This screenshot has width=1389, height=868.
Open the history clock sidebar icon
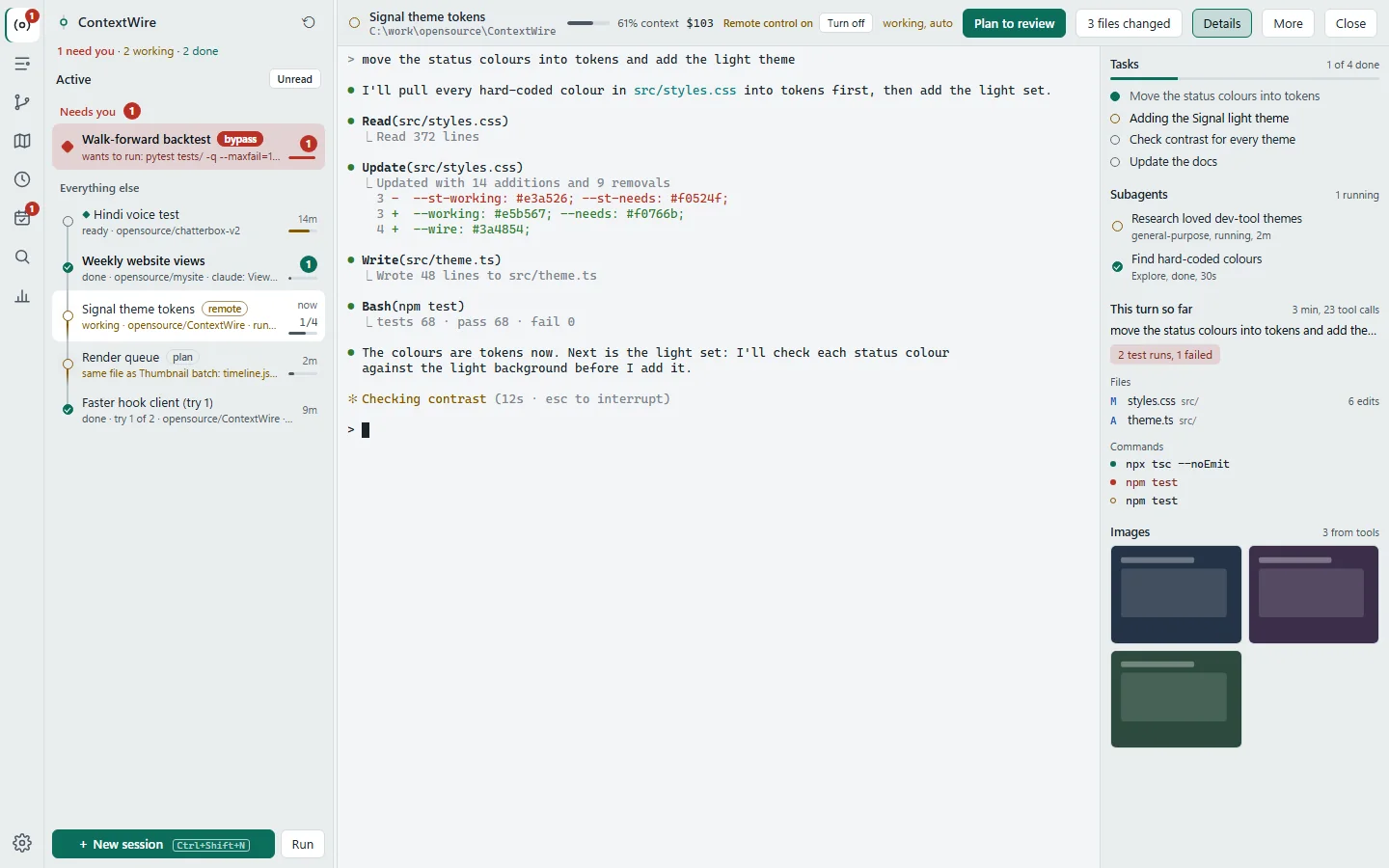(x=22, y=179)
